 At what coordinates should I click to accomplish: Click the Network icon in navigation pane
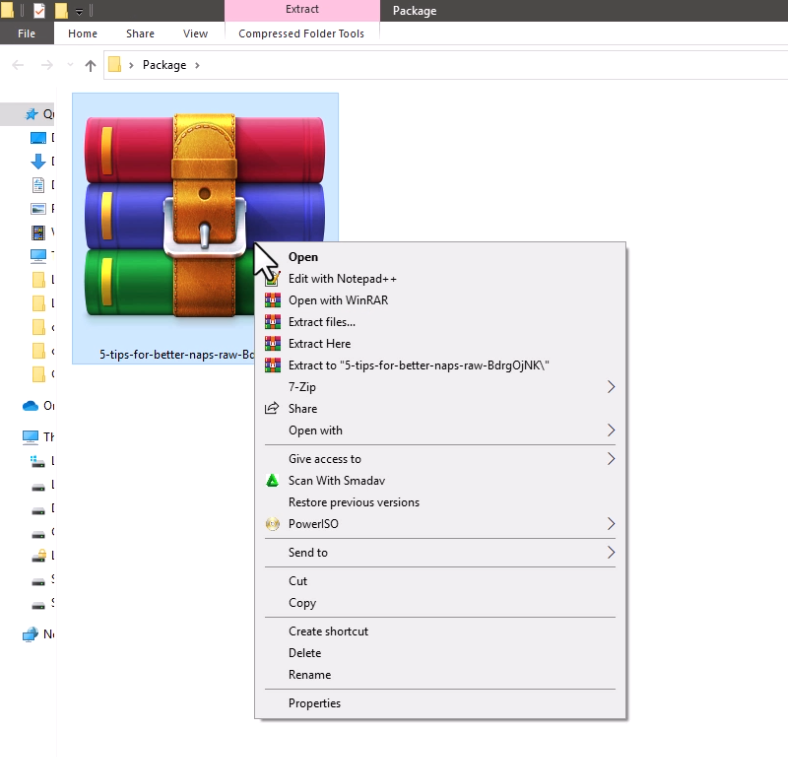click(x=30, y=634)
